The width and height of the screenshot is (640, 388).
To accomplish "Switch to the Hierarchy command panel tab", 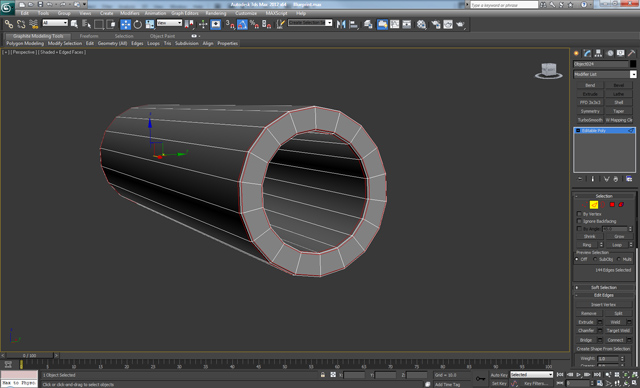I will (598, 53).
